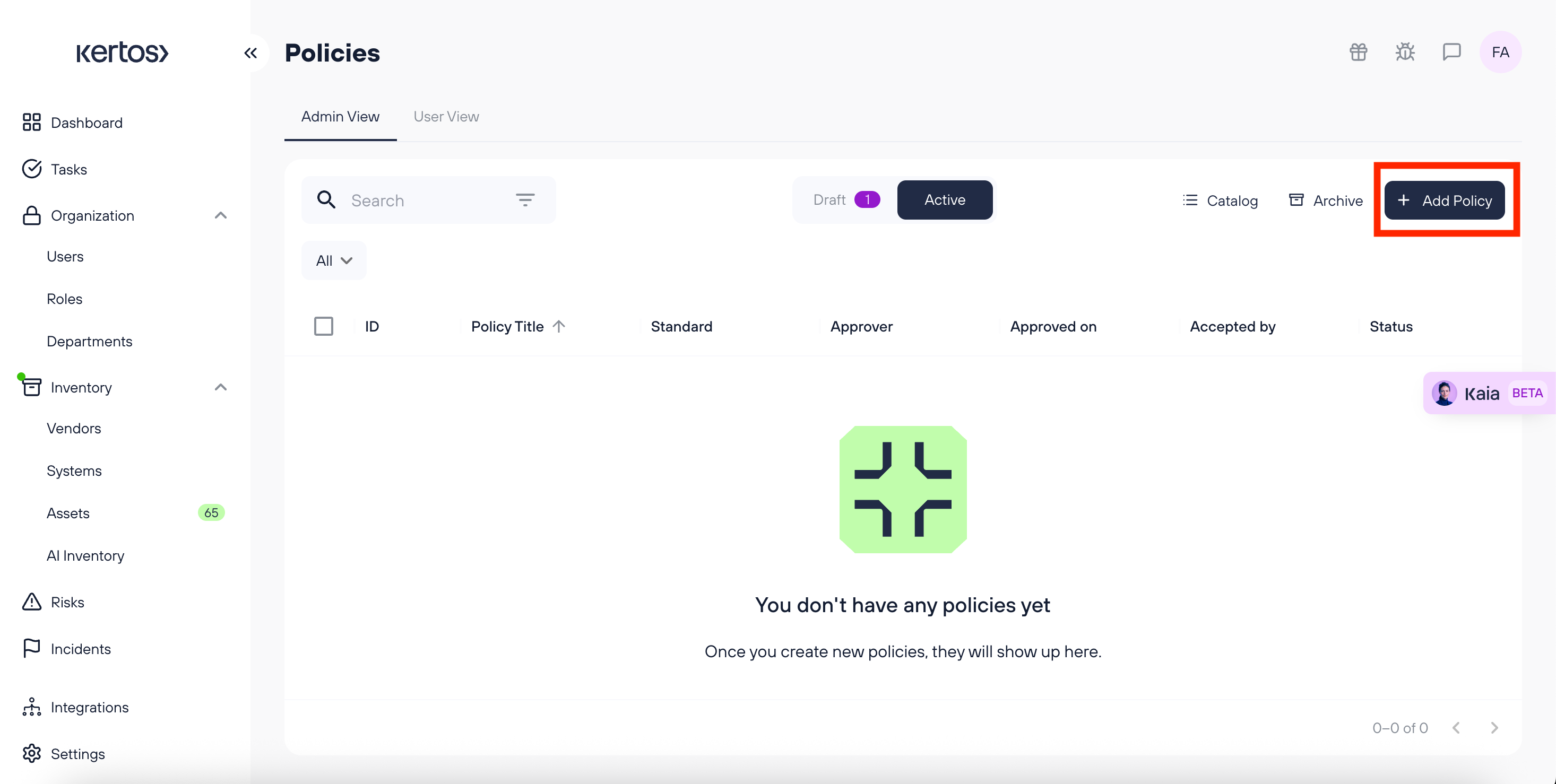Open the Kaia BETA assistant

tap(1490, 394)
